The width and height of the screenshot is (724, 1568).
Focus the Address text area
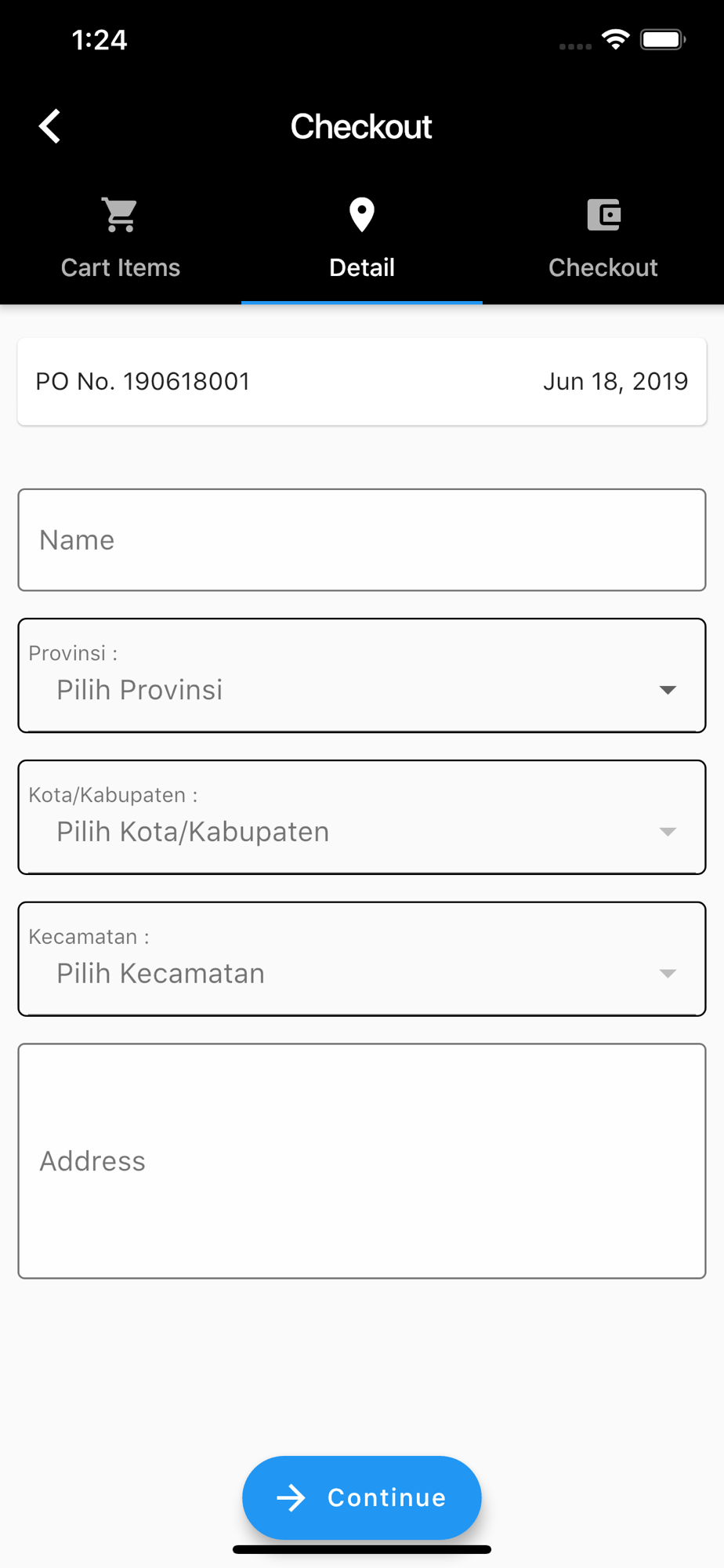pos(362,1161)
